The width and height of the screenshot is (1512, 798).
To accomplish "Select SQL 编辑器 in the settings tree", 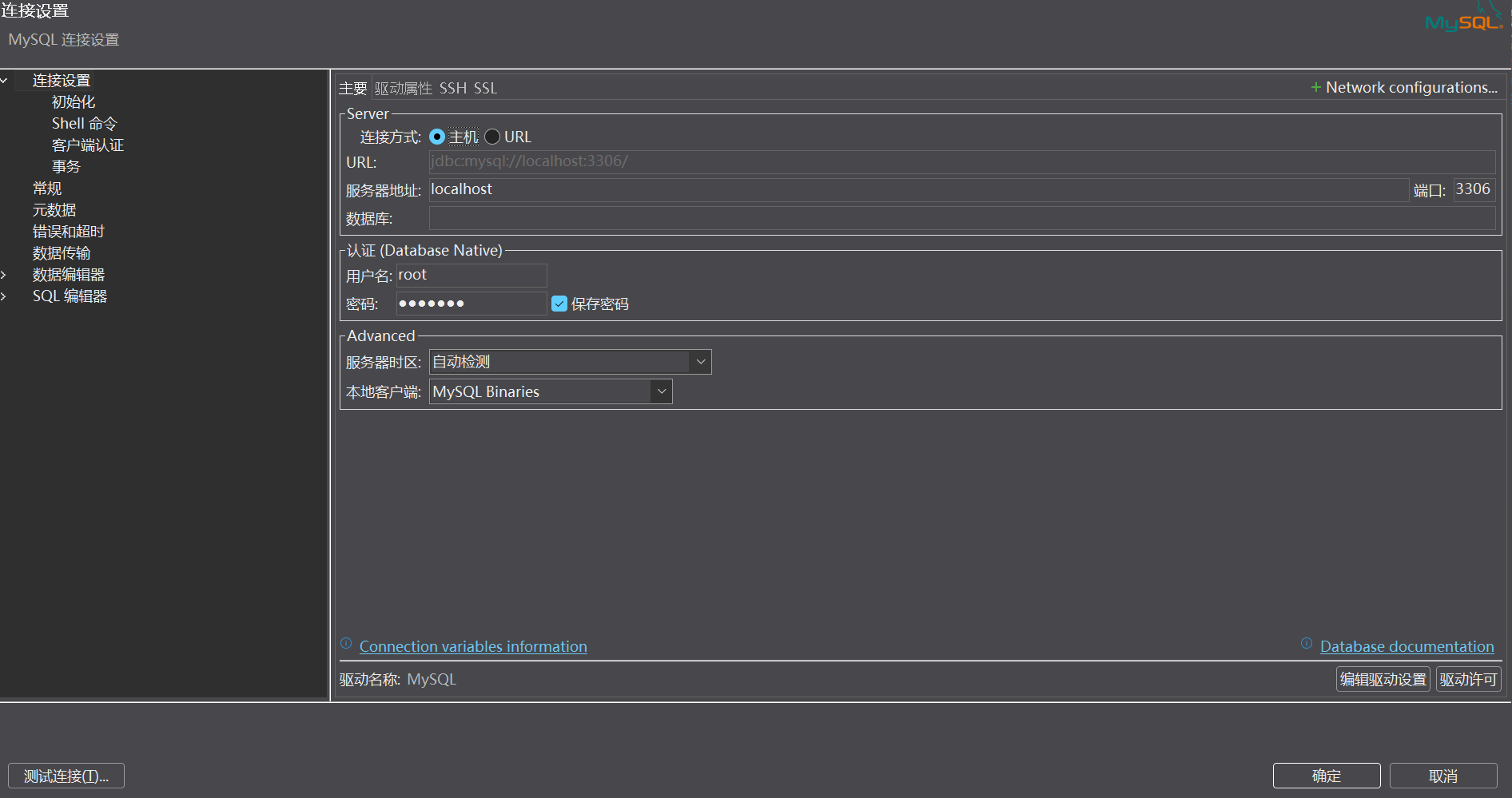I will [70, 296].
